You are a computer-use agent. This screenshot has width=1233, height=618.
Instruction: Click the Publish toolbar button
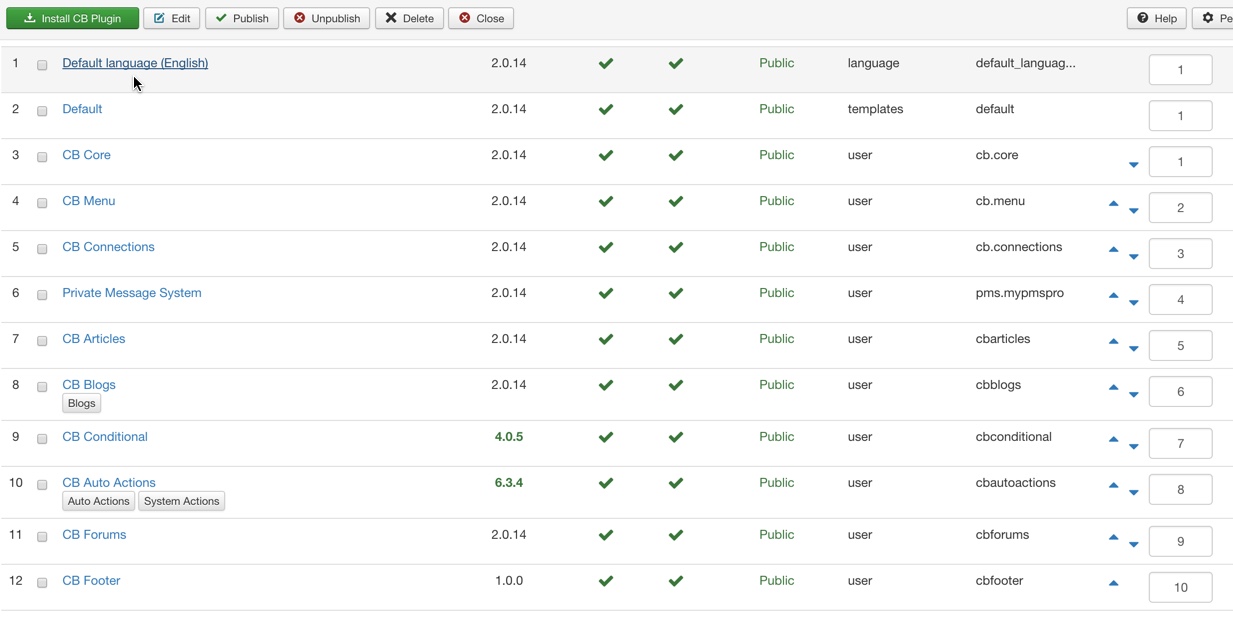pyautogui.click(x=242, y=18)
